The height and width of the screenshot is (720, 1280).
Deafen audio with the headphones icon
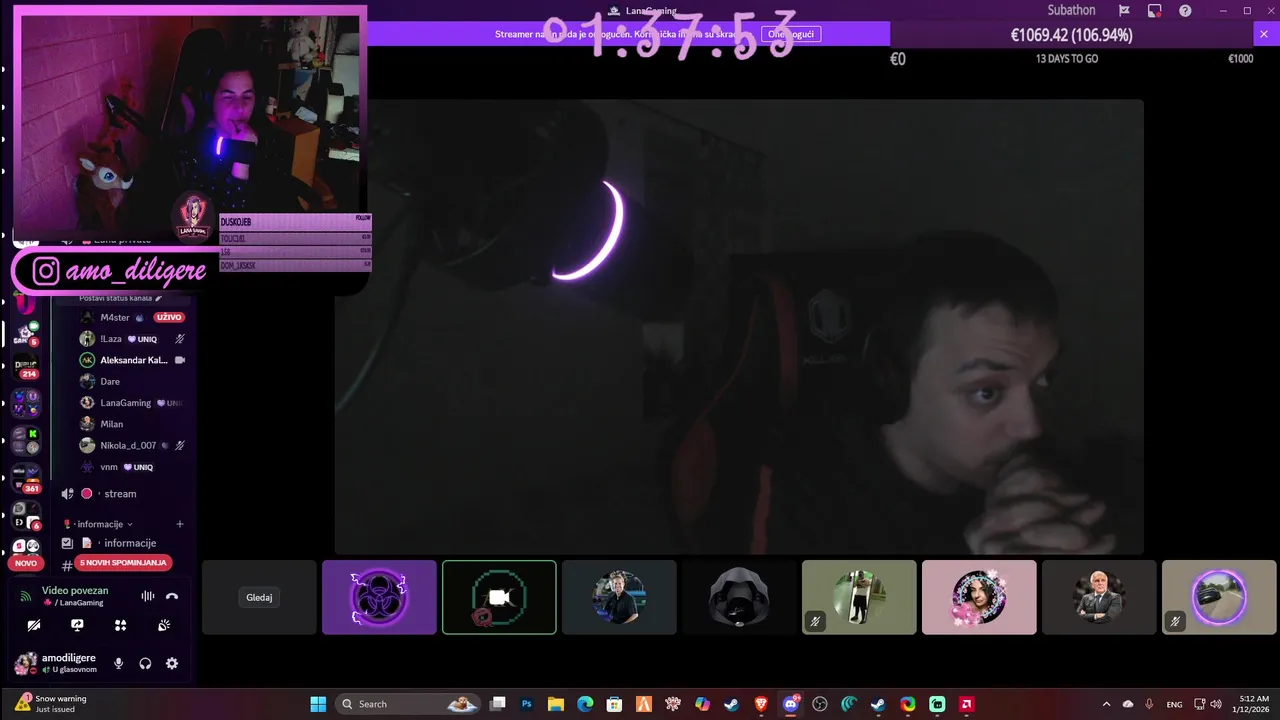point(145,663)
